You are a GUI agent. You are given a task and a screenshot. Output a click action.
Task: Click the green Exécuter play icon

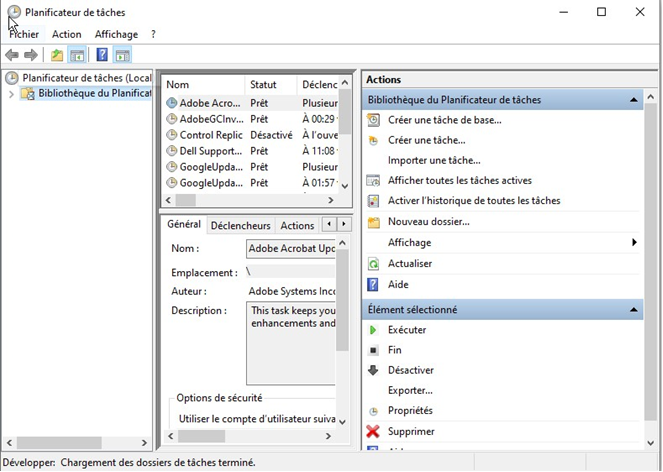(x=373, y=329)
